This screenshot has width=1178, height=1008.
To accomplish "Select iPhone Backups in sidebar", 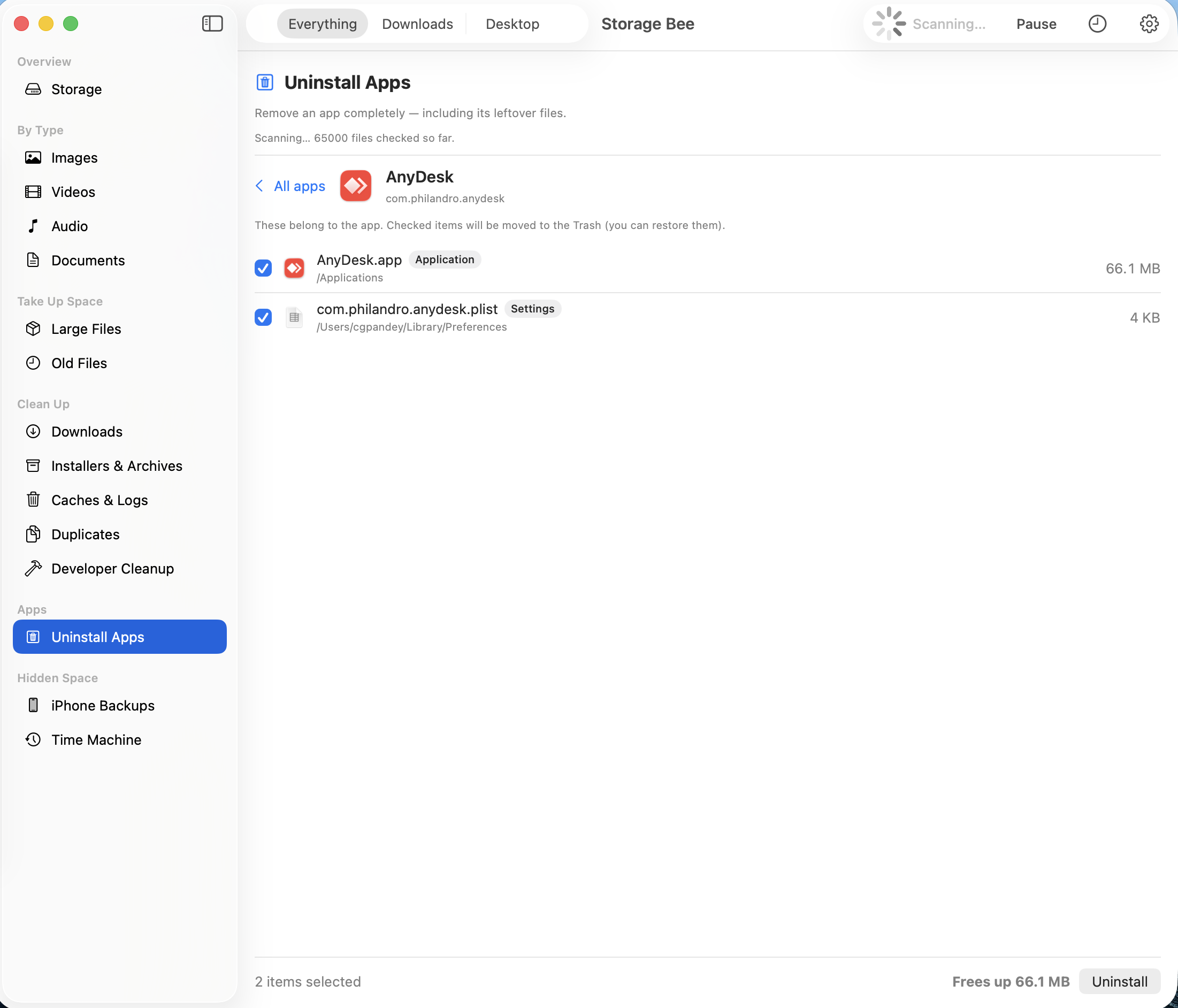I will [x=119, y=705].
